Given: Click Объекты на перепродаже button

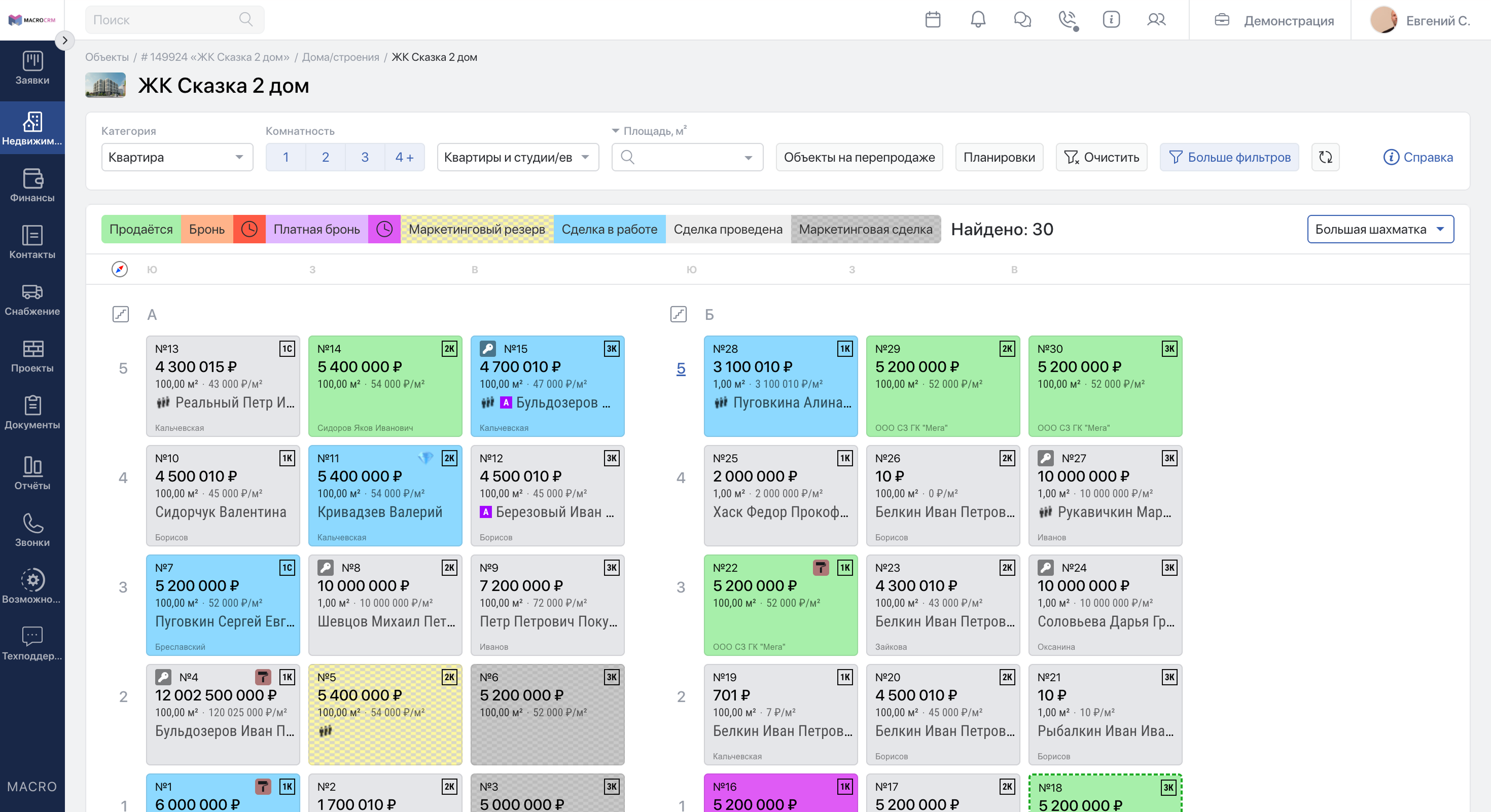Looking at the screenshot, I should point(859,157).
